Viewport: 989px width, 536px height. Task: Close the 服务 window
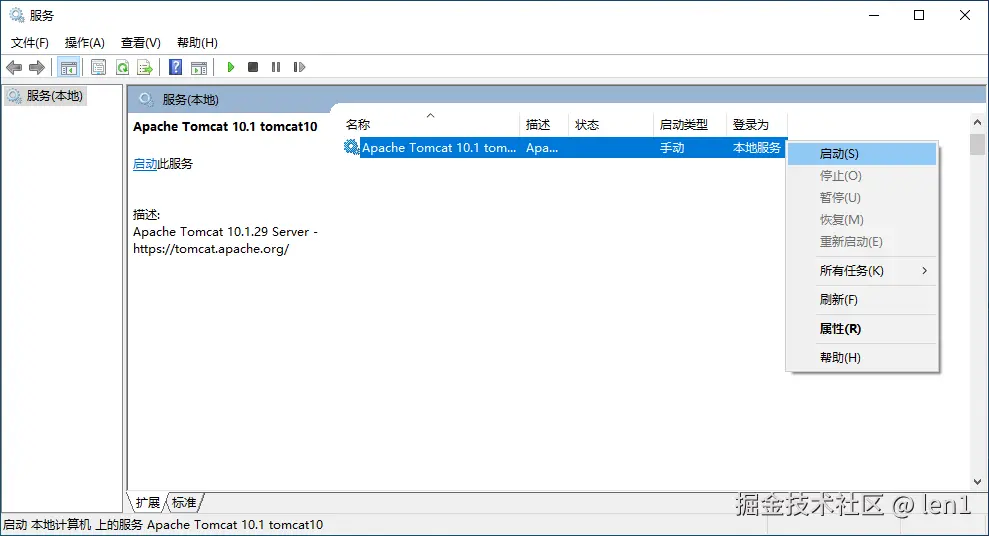click(x=965, y=15)
